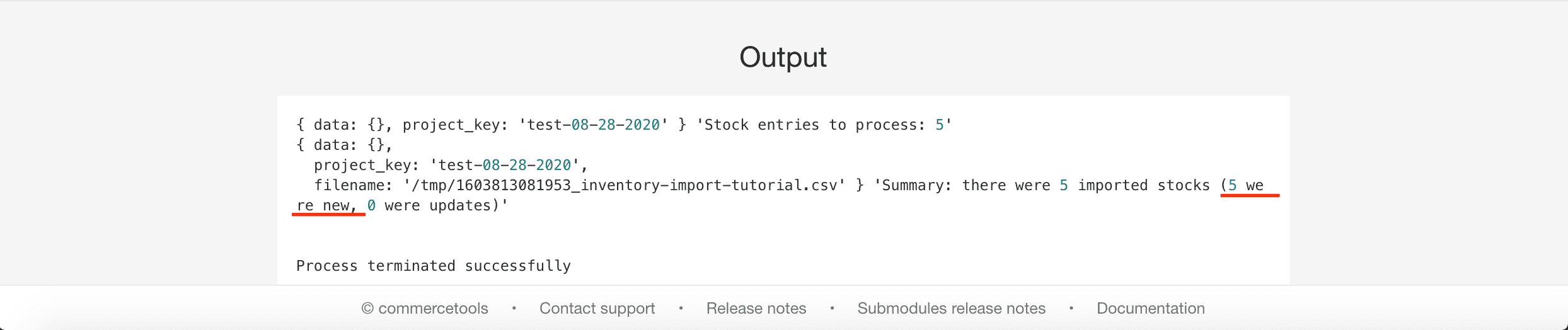Screen dimensions: 1568x330
Task: Go to the Documentation link
Action: point(1150,308)
